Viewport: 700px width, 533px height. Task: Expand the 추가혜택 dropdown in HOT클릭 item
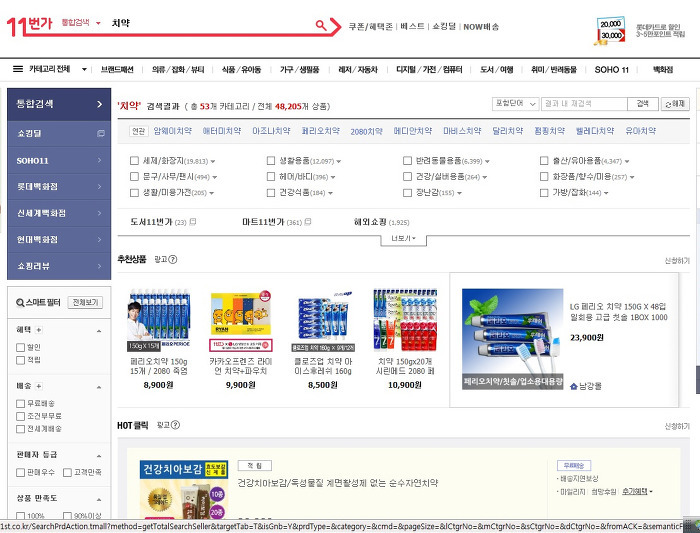coord(638,491)
